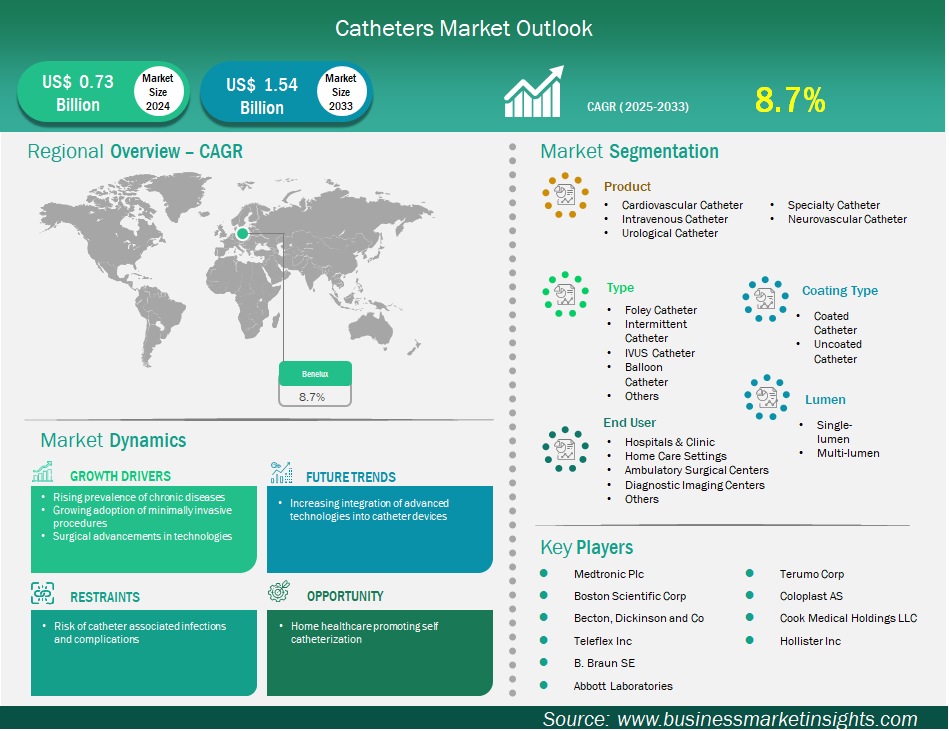Click the Coating Type gear icon

766,299
